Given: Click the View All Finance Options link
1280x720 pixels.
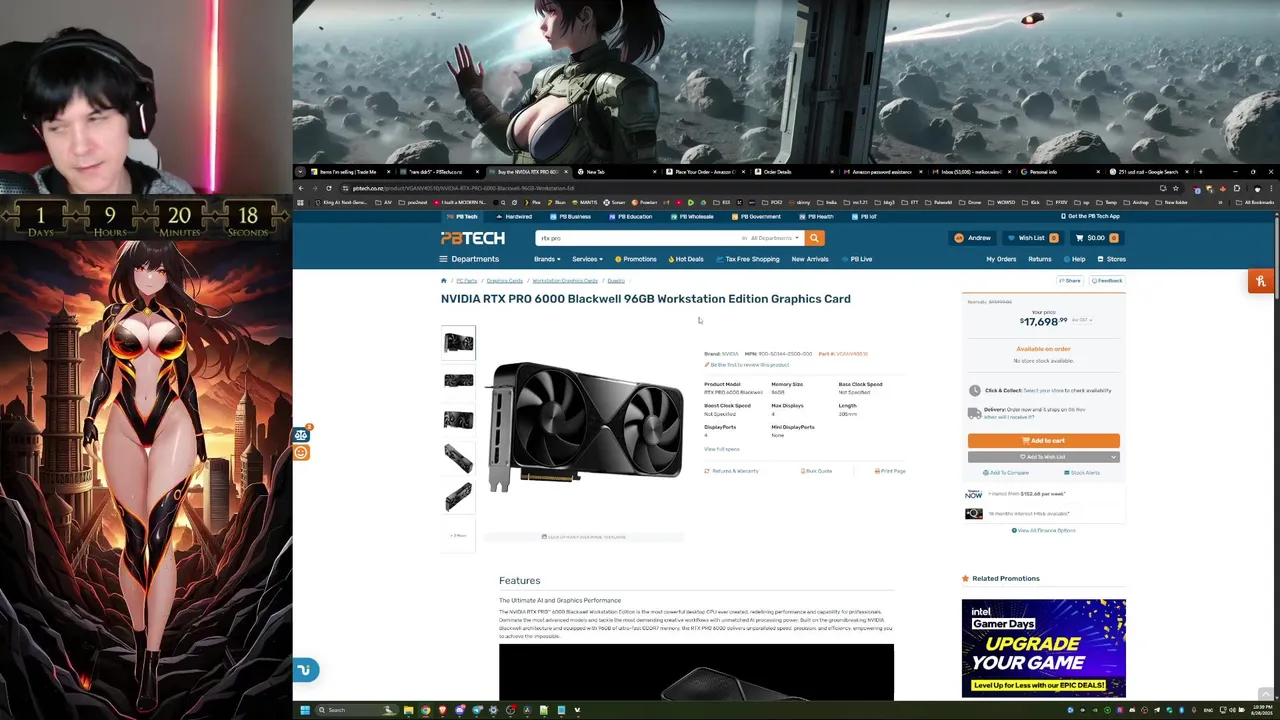Looking at the screenshot, I should [1043, 531].
